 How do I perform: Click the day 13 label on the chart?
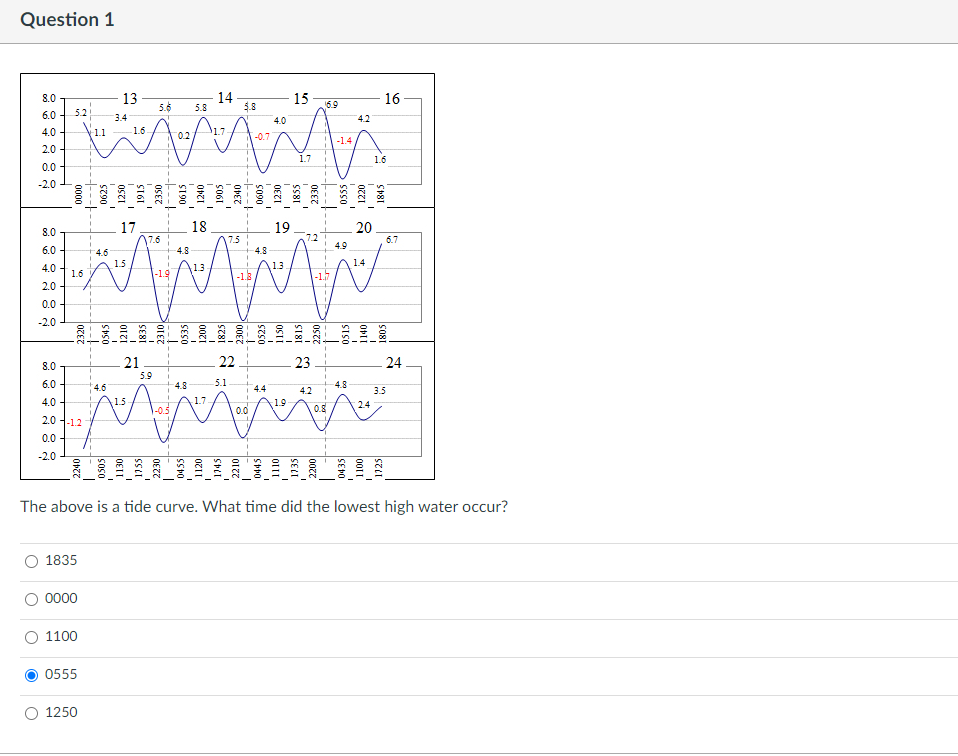131,98
